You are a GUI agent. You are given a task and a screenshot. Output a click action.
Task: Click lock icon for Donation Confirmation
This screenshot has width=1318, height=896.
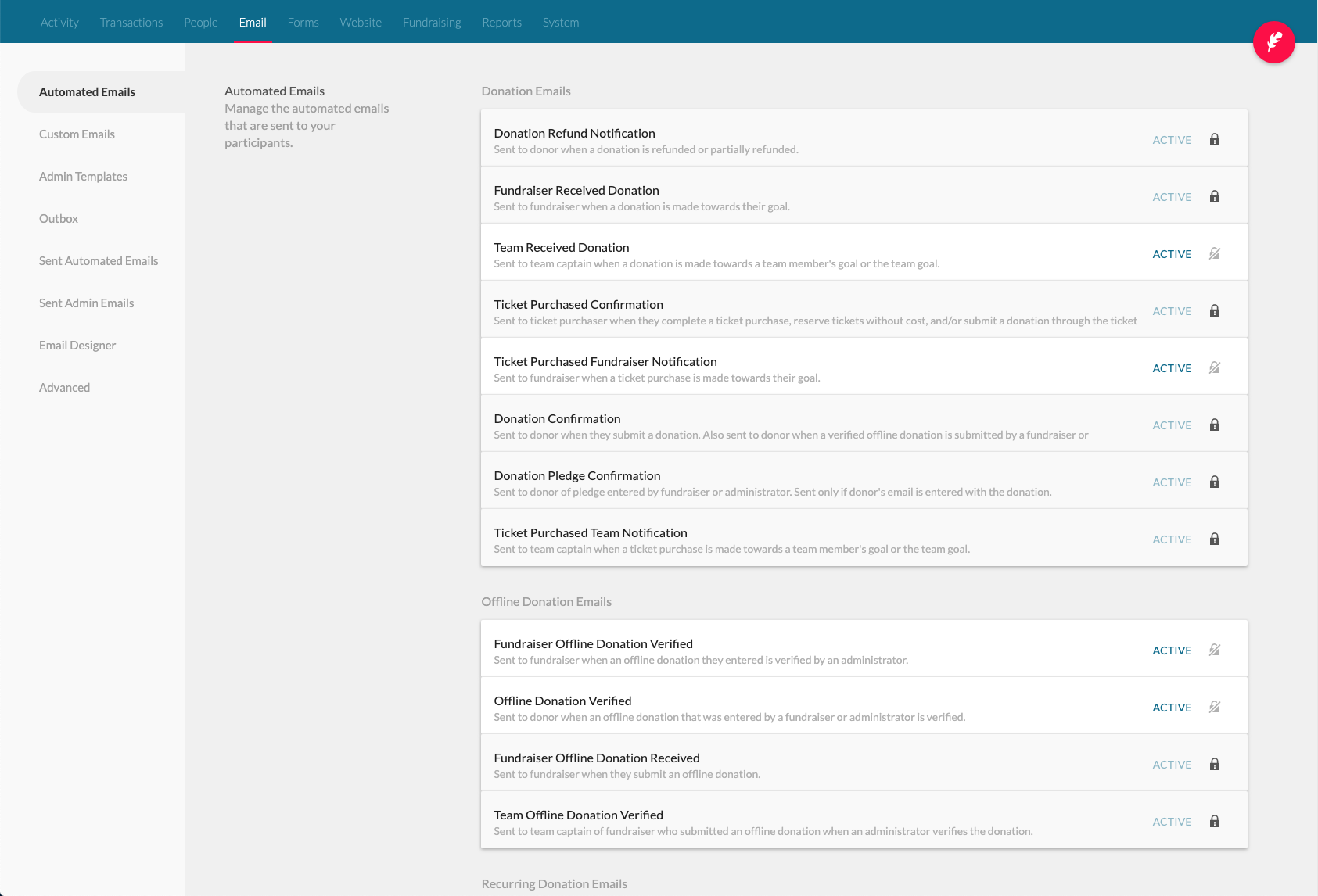[1215, 425]
